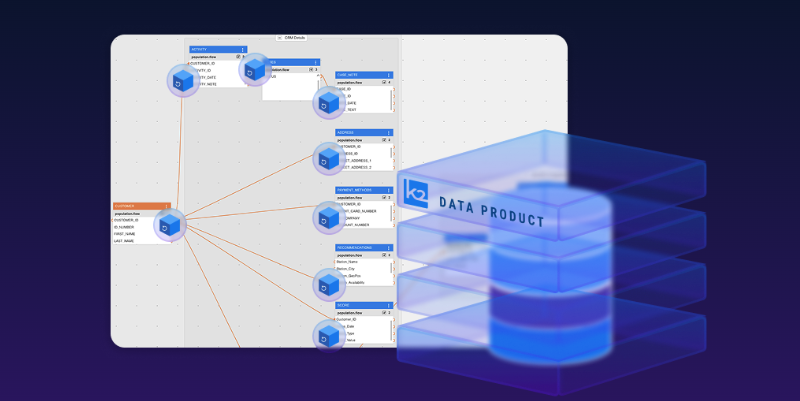
Task: Click population.flow row in RECOMMENDATIONS table
Action: tap(364, 255)
